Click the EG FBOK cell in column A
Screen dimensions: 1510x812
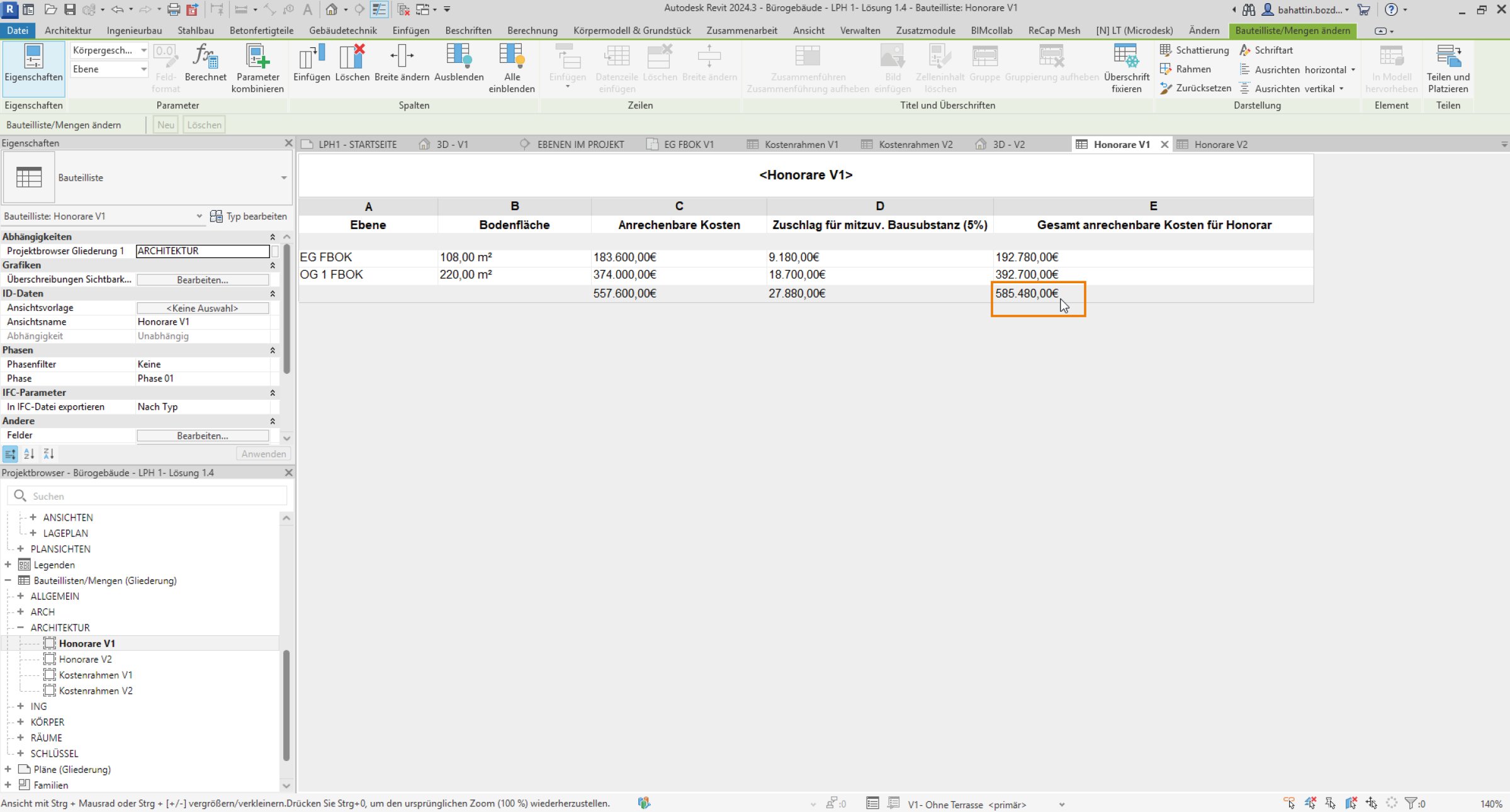368,257
